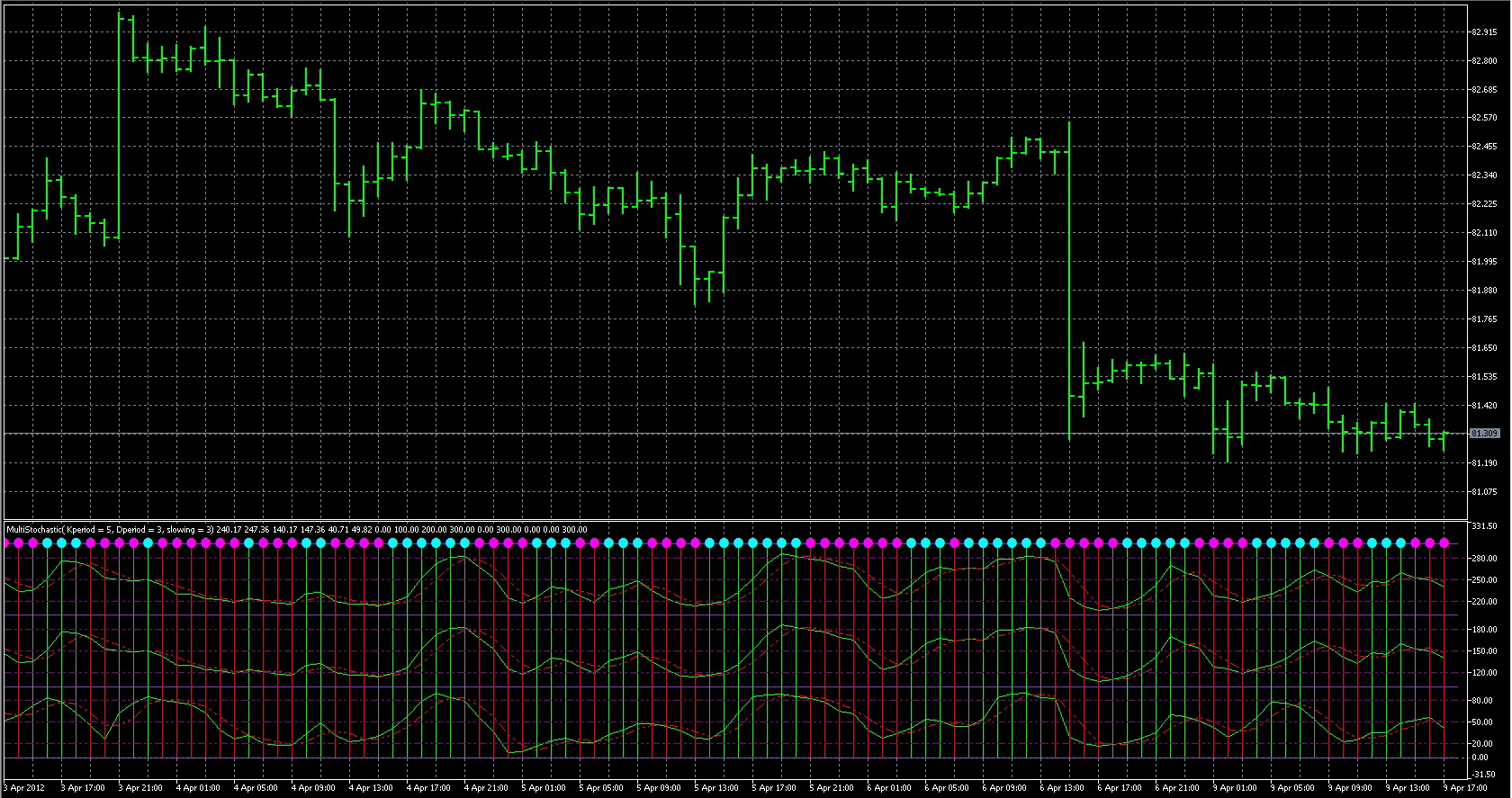
Task: Select the -31.50 indicator scale value
Action: [1484, 775]
